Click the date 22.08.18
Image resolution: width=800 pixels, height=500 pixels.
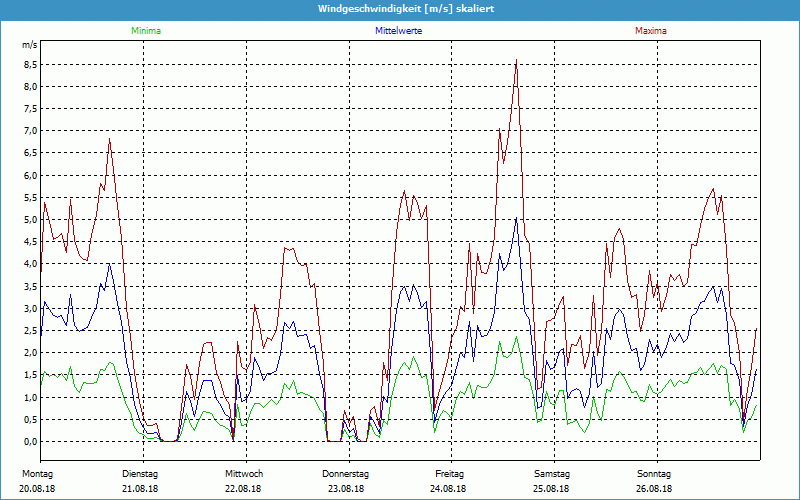[x=243, y=489]
